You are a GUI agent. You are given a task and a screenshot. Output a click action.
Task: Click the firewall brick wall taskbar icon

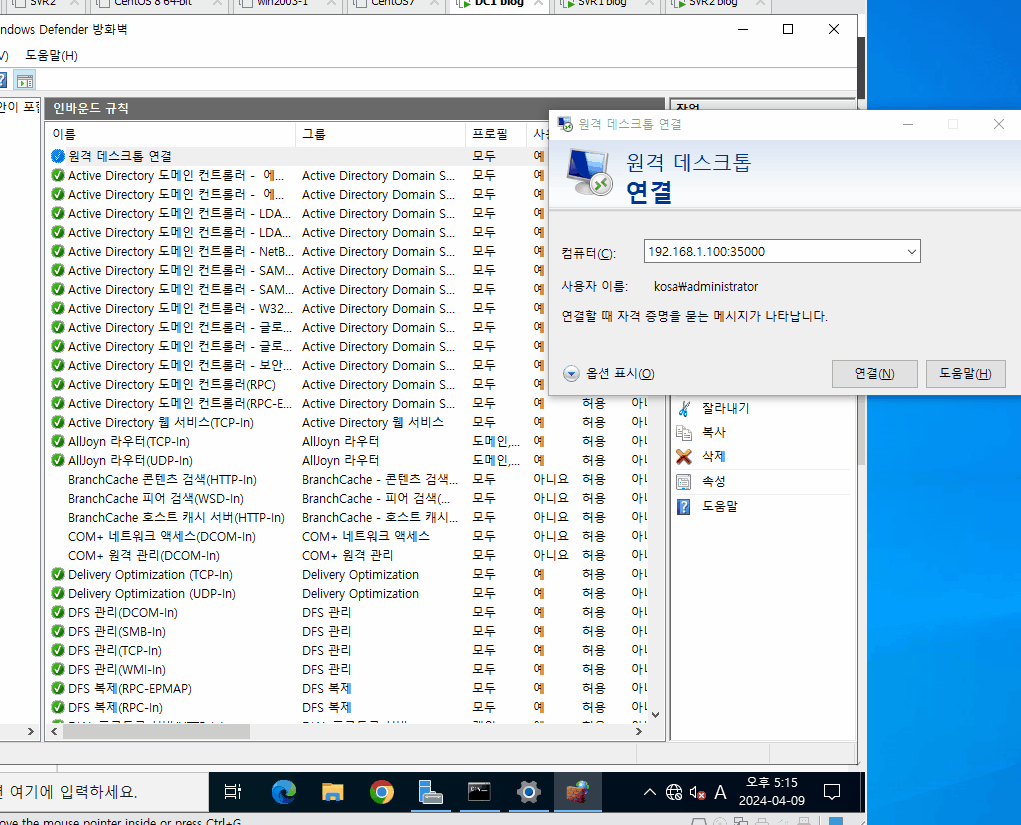[578, 792]
